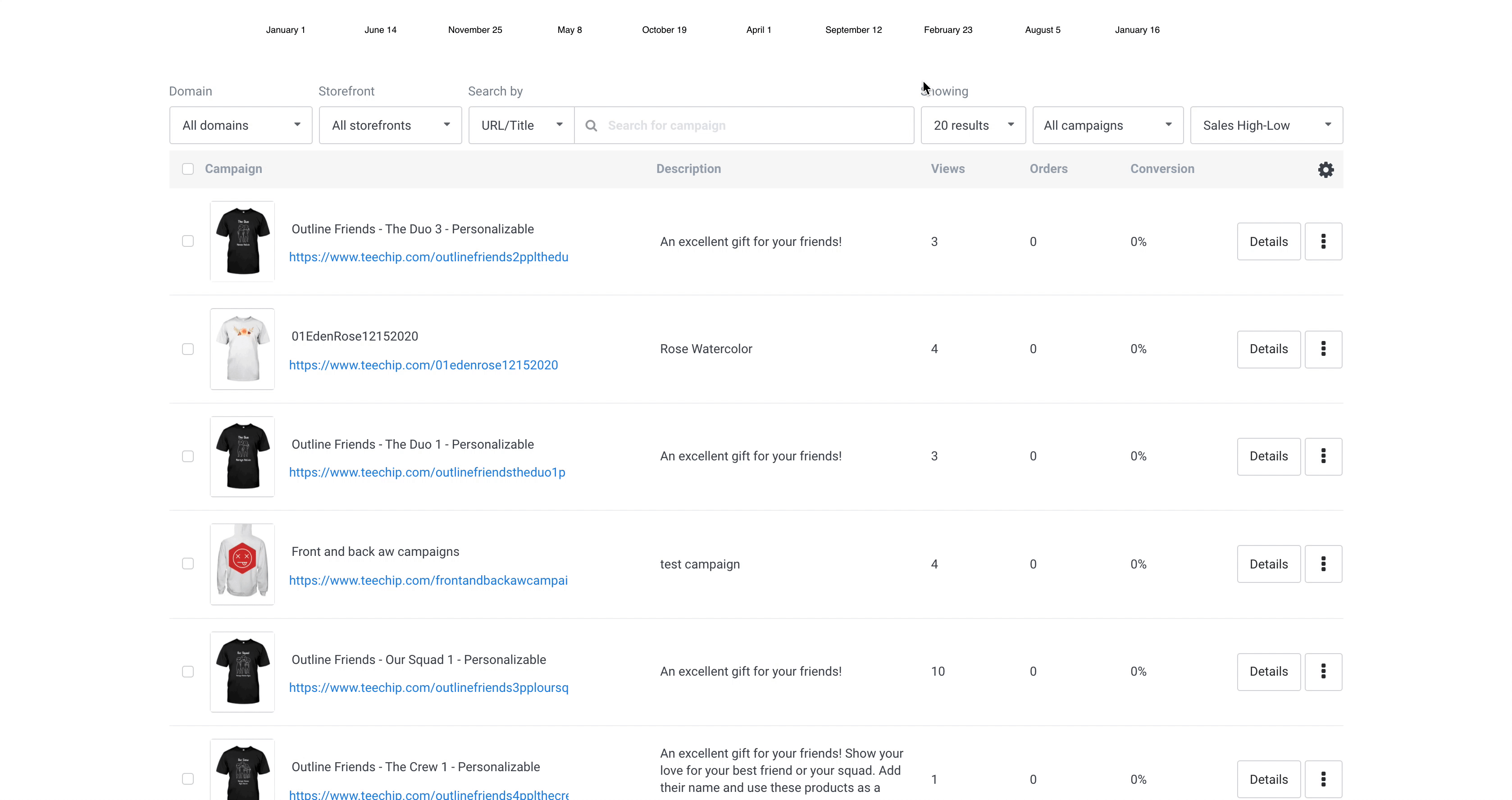Click Details button for Outline Friends Our Squad 1
This screenshot has height=800, width=1512.
1268,671
